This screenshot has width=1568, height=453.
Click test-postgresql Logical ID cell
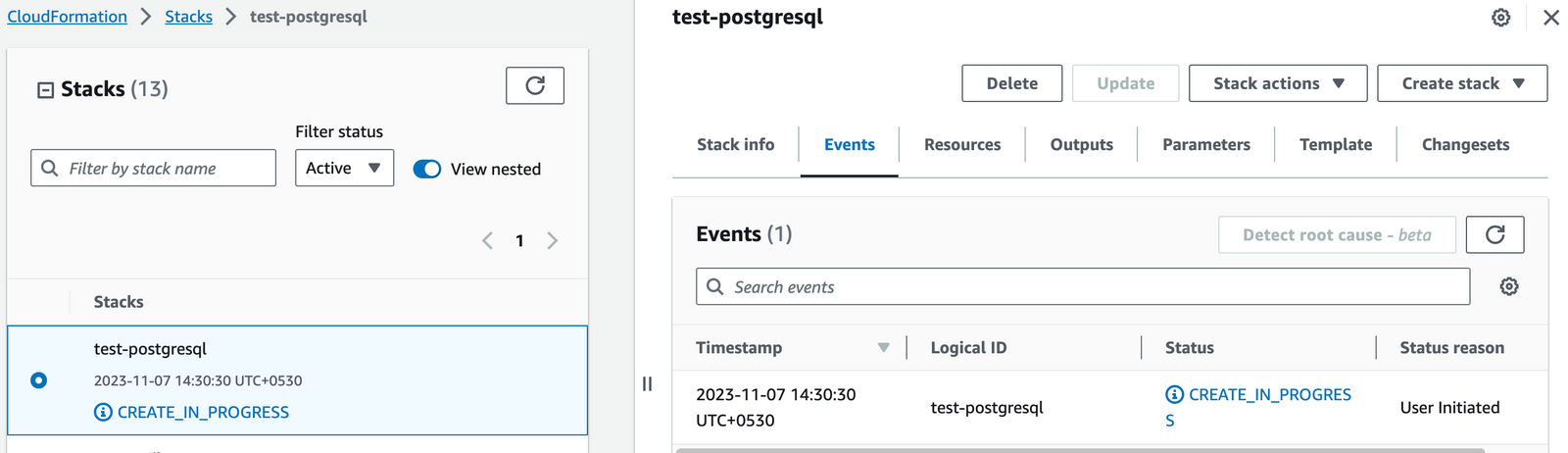click(x=987, y=407)
